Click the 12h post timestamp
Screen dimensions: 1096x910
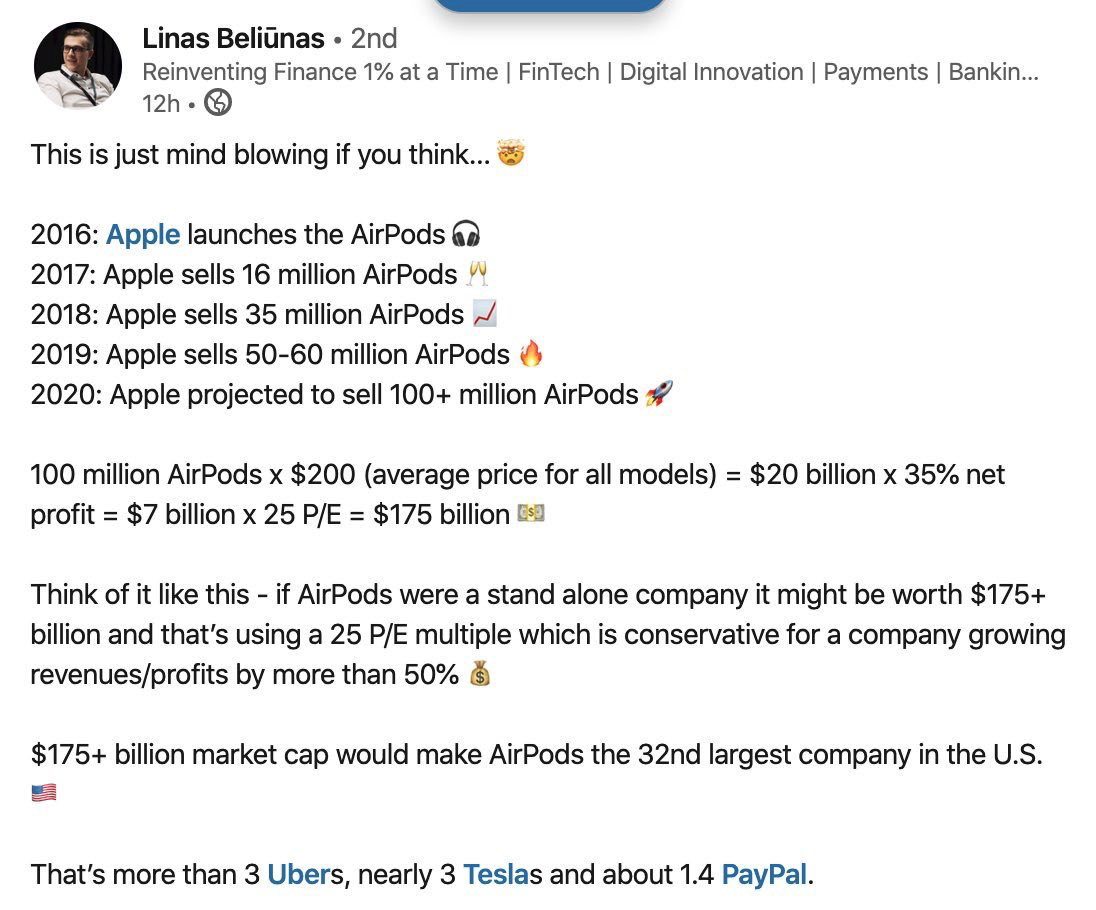[x=161, y=103]
